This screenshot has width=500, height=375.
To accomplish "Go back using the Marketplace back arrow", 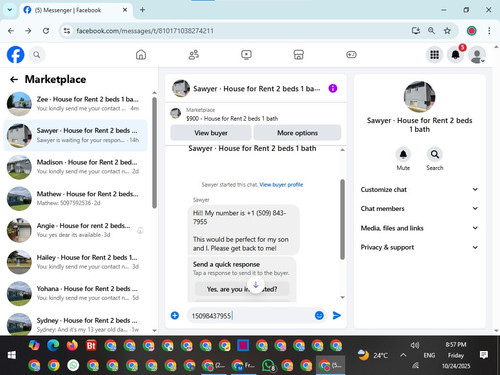I will coord(14,79).
